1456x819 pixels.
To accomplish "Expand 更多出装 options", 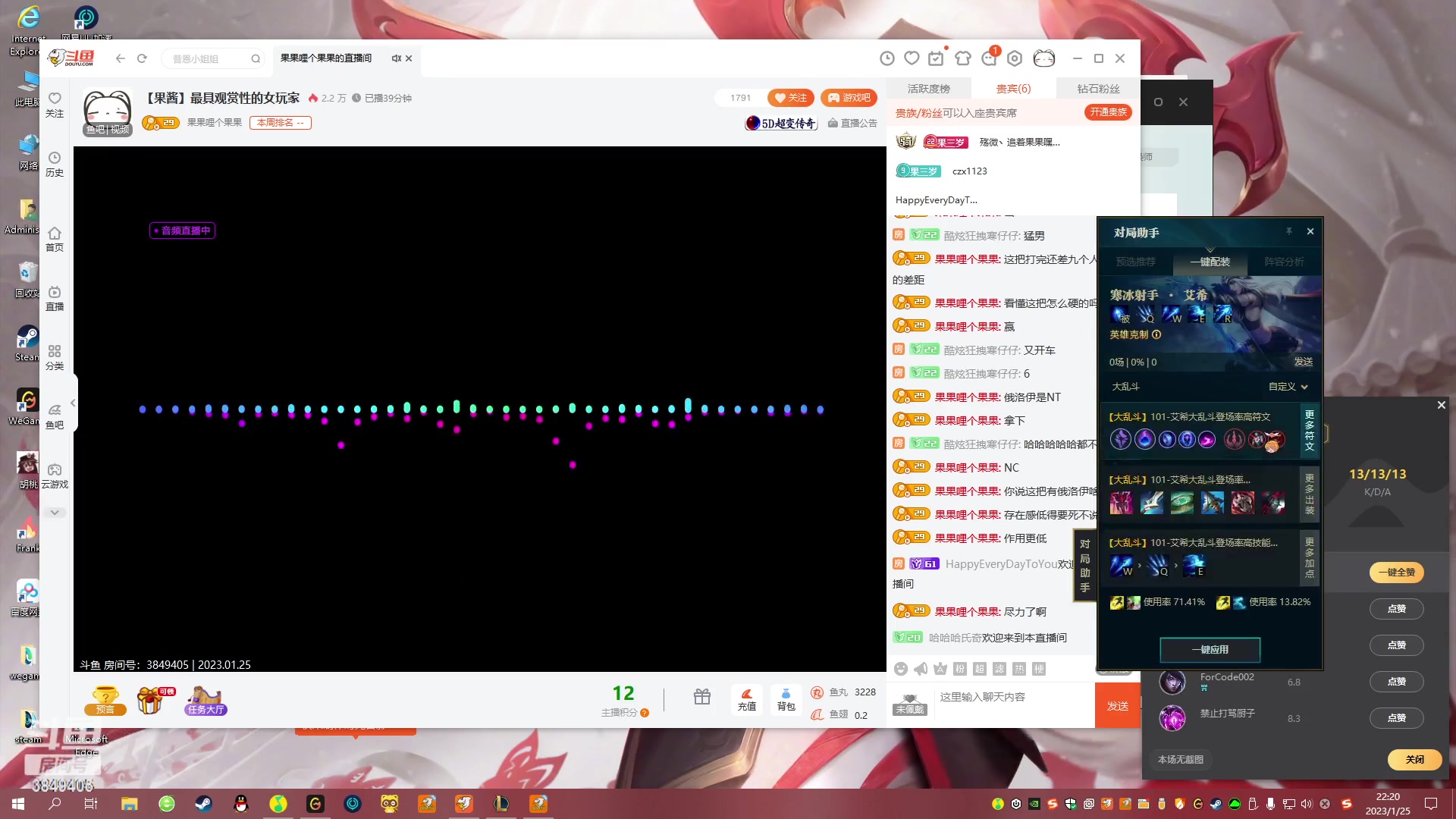I will click(x=1310, y=494).
